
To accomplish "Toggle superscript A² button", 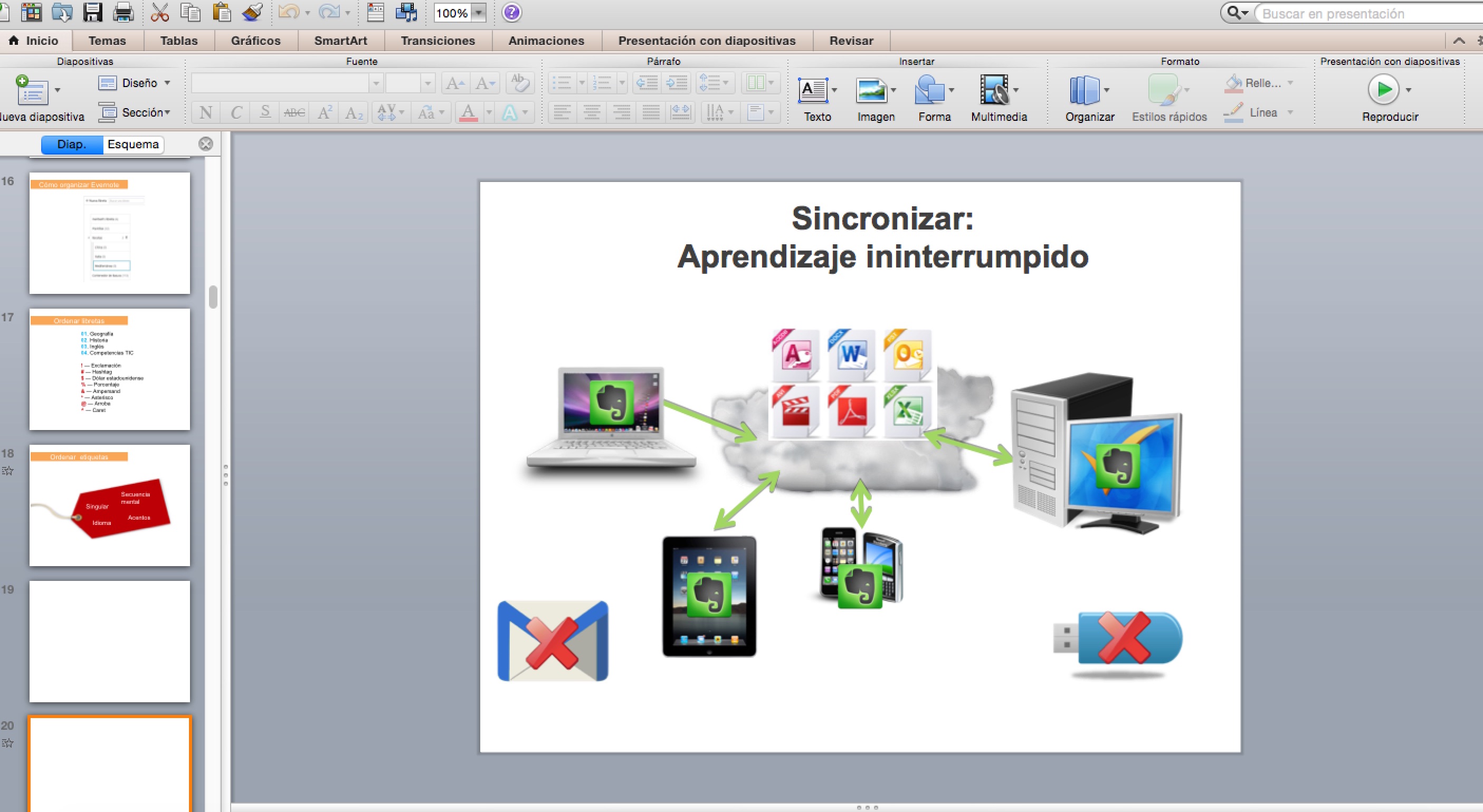I will [x=324, y=113].
